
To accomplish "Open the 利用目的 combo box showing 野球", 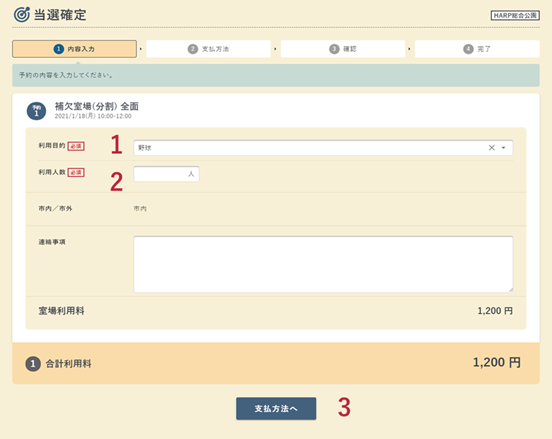I will coord(323,148).
